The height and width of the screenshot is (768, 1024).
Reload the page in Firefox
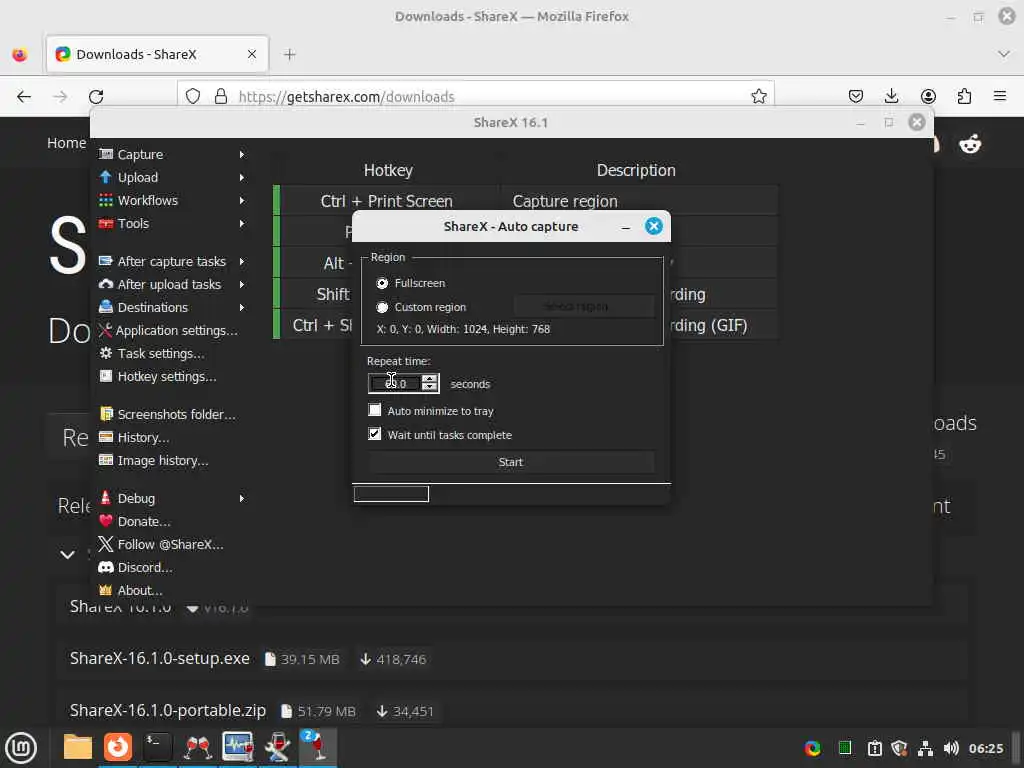tap(96, 97)
